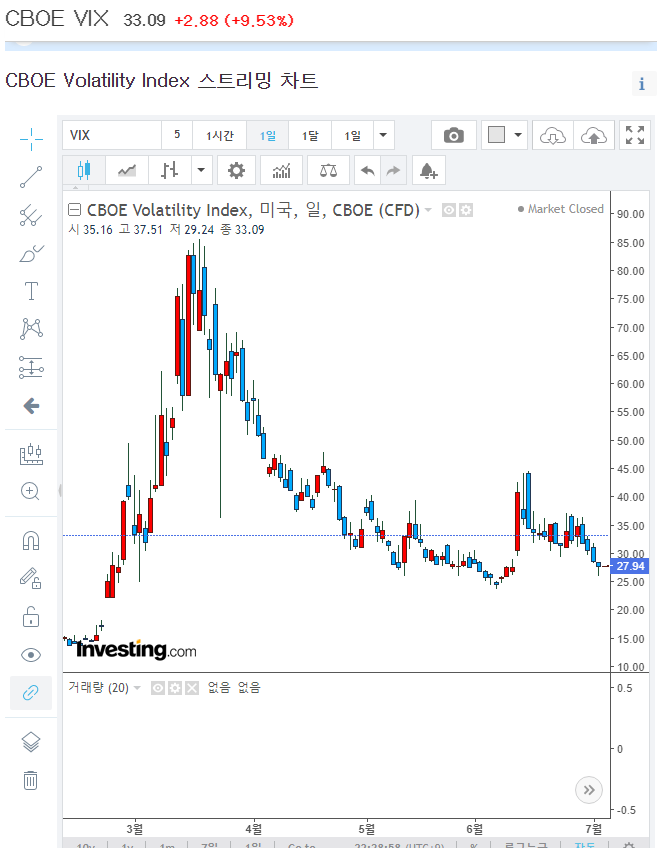Toggle stay in drawing mode pencil-lock
This screenshot has height=848, width=657.
31,578
